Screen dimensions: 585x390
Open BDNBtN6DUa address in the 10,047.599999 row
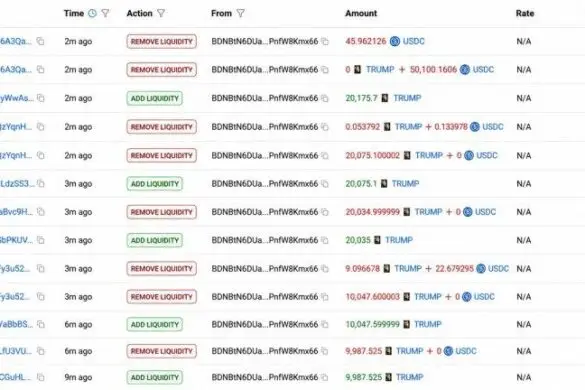(x=265, y=324)
